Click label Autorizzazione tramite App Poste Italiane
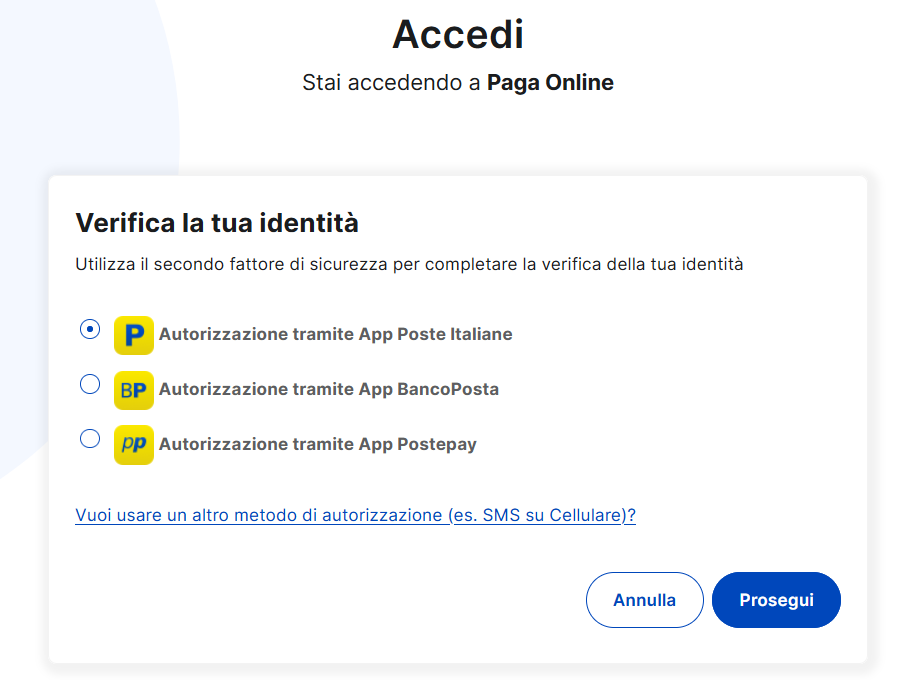Screen dimensions: 912x680 [336, 334]
